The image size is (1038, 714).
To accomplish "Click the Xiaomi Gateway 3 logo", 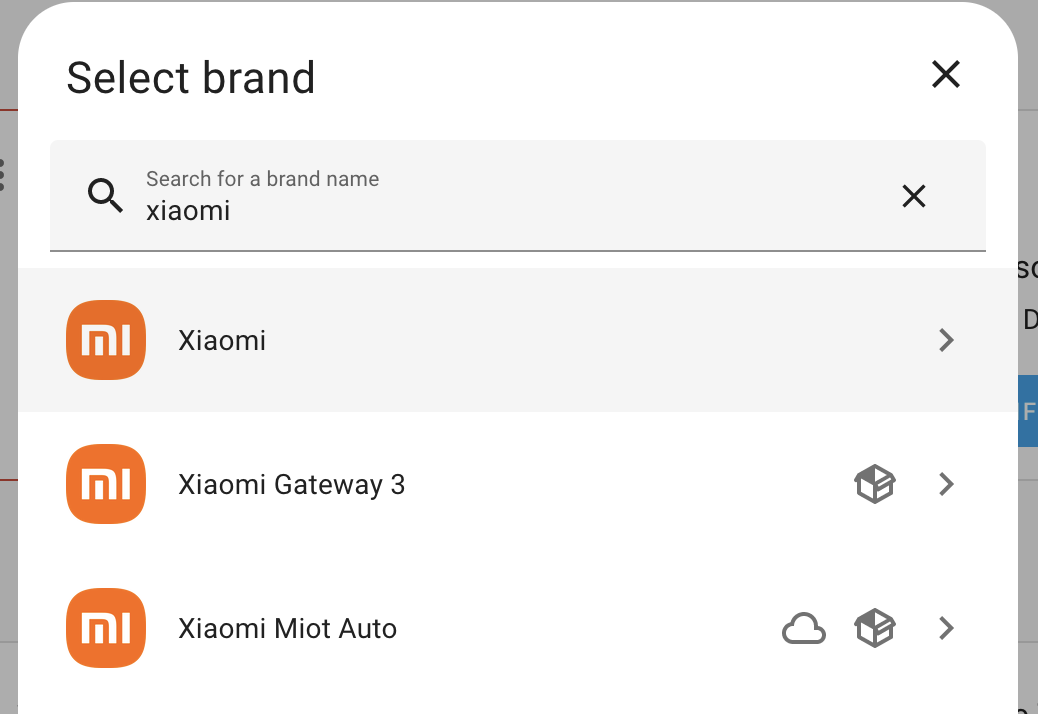I will tap(105, 484).
